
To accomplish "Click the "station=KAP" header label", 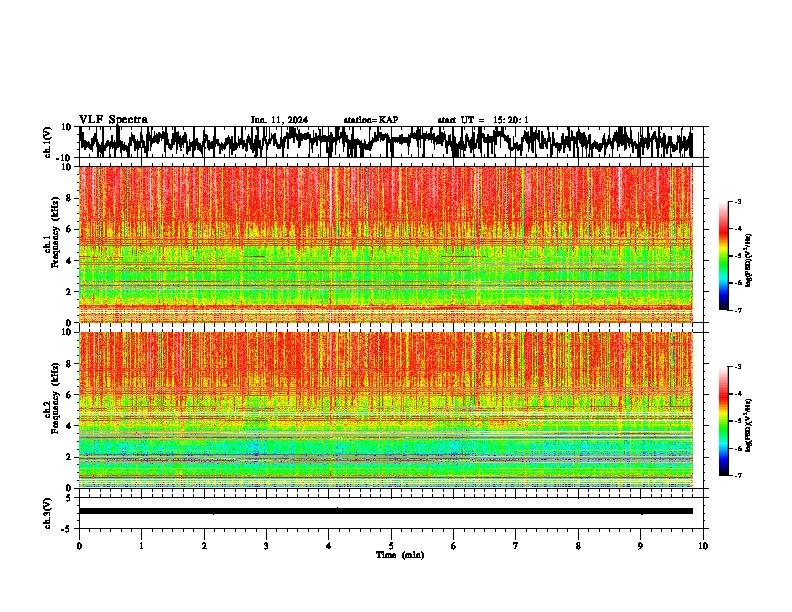I will pyautogui.click(x=371, y=120).
